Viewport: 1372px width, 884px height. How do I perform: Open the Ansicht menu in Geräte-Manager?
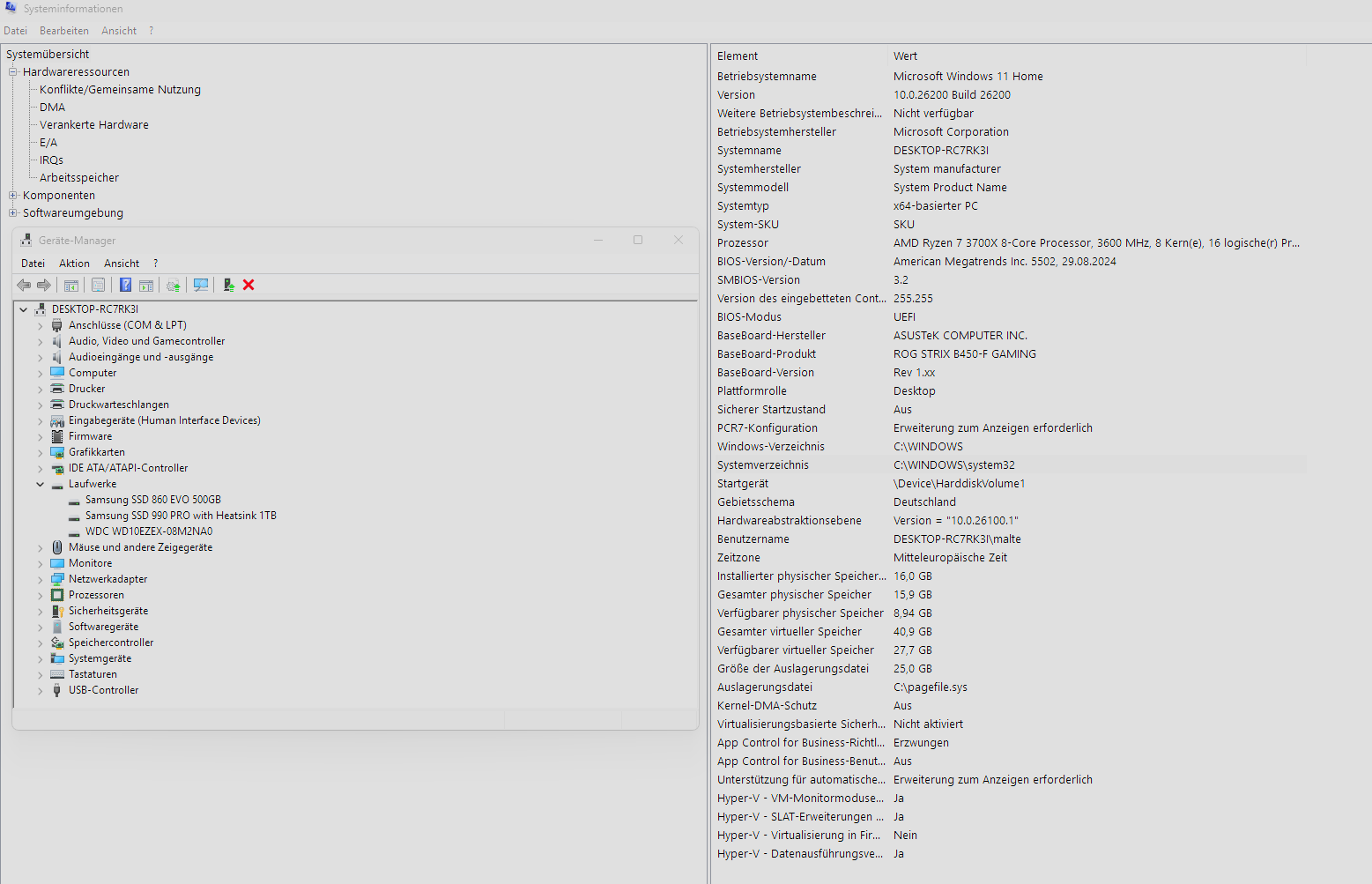click(122, 264)
